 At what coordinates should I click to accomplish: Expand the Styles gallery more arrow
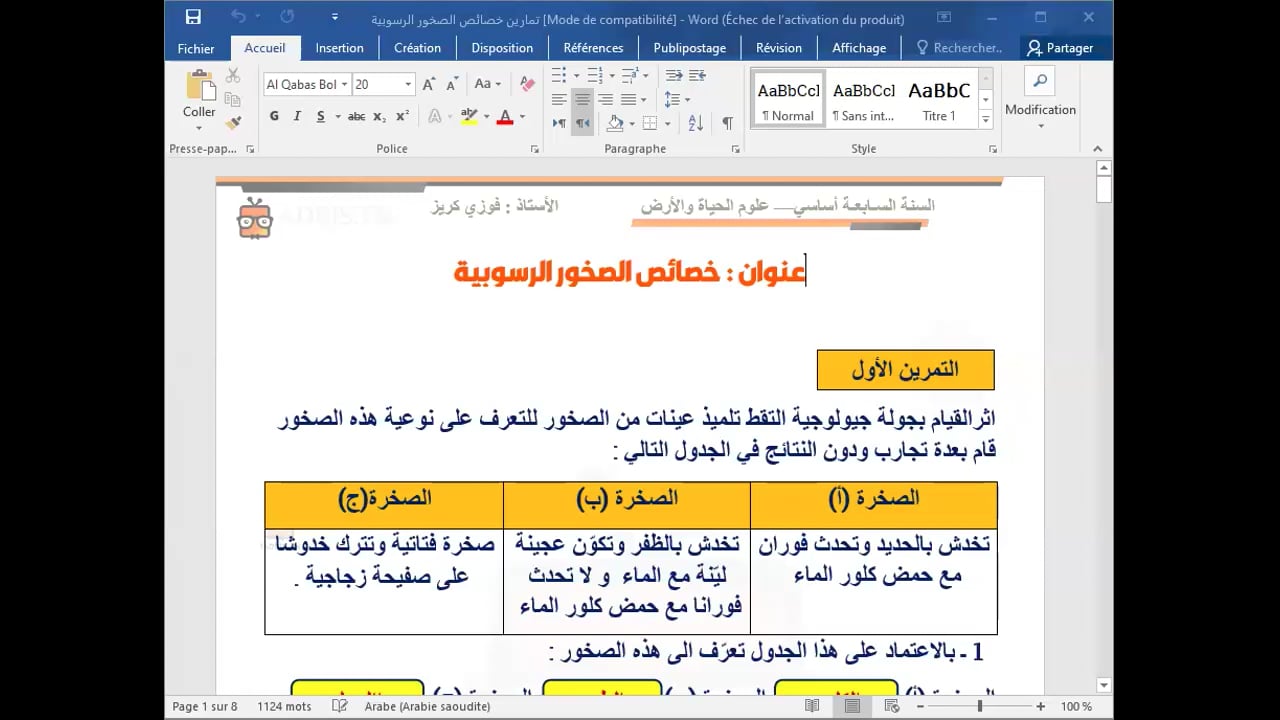tap(985, 120)
